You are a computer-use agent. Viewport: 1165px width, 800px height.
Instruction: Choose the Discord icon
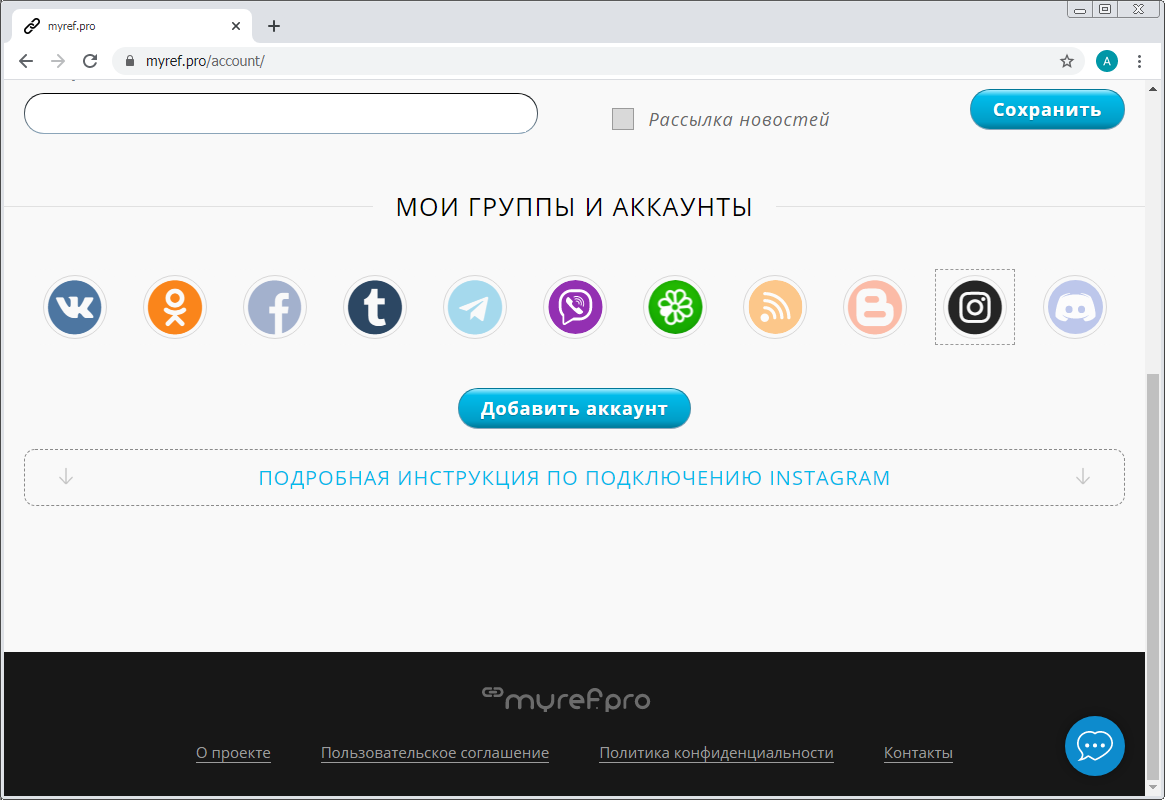click(x=1075, y=307)
